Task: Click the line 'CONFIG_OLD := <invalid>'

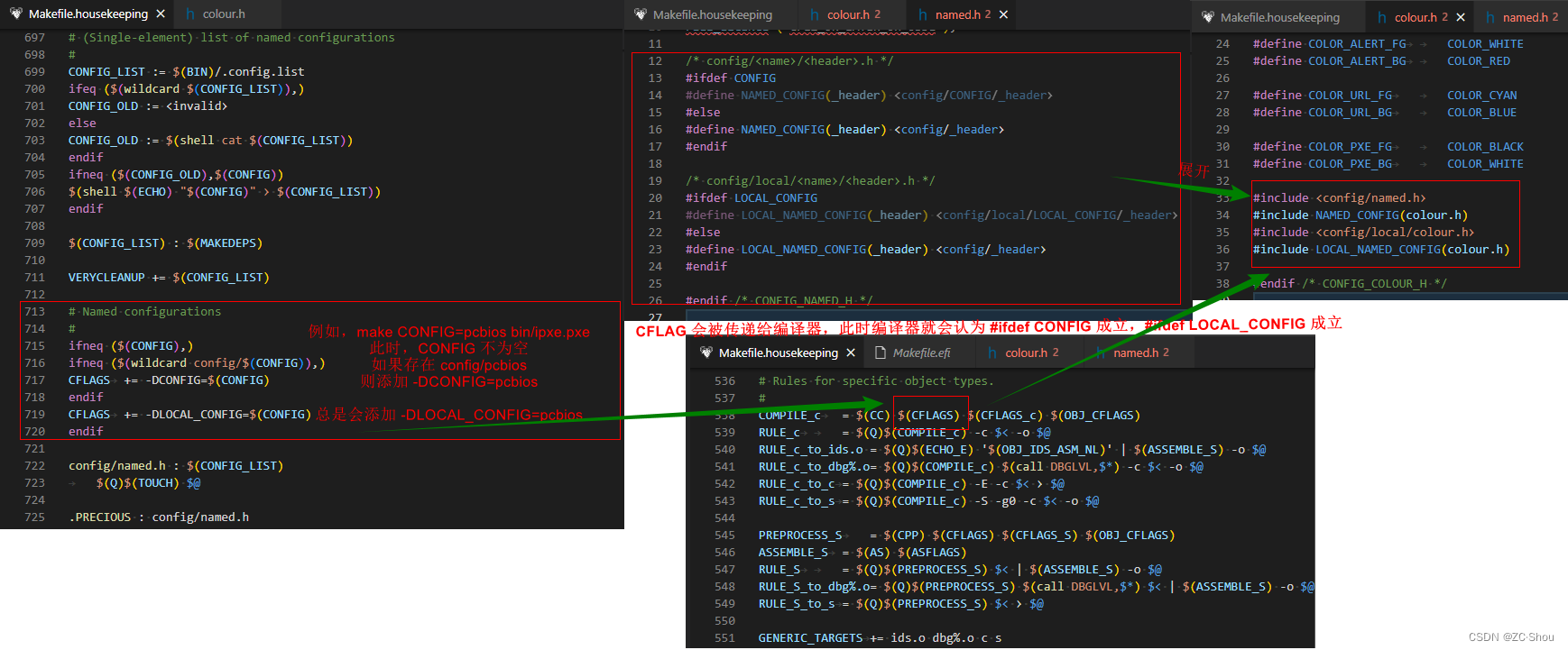Action: click(148, 105)
